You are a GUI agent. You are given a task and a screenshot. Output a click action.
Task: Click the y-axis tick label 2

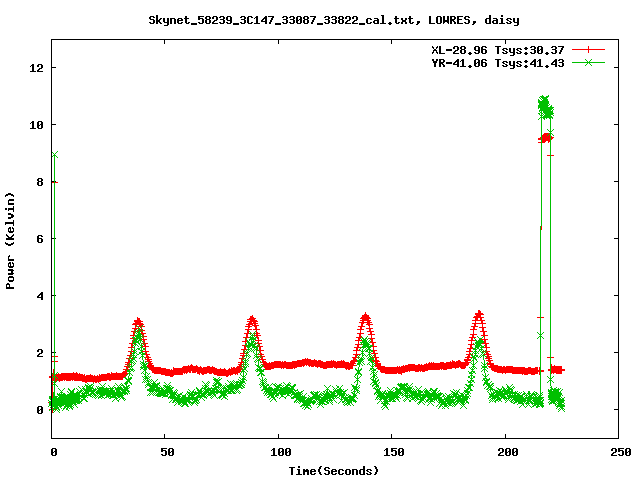click(40, 353)
